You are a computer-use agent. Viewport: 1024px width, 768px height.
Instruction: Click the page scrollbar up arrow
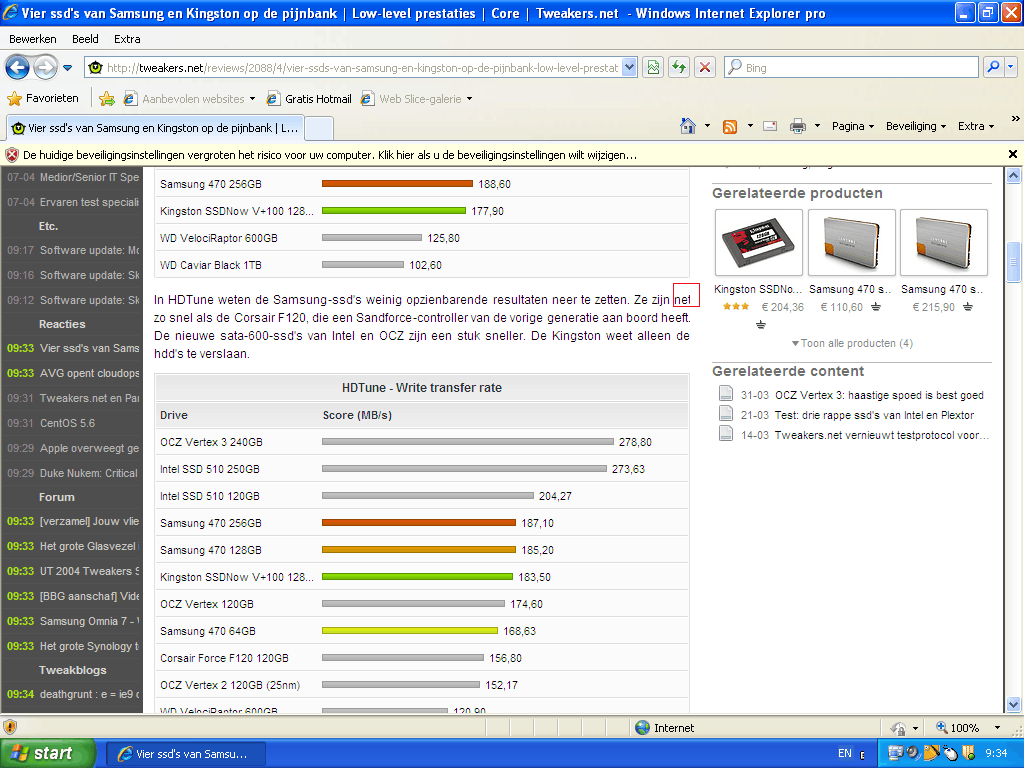(1013, 175)
